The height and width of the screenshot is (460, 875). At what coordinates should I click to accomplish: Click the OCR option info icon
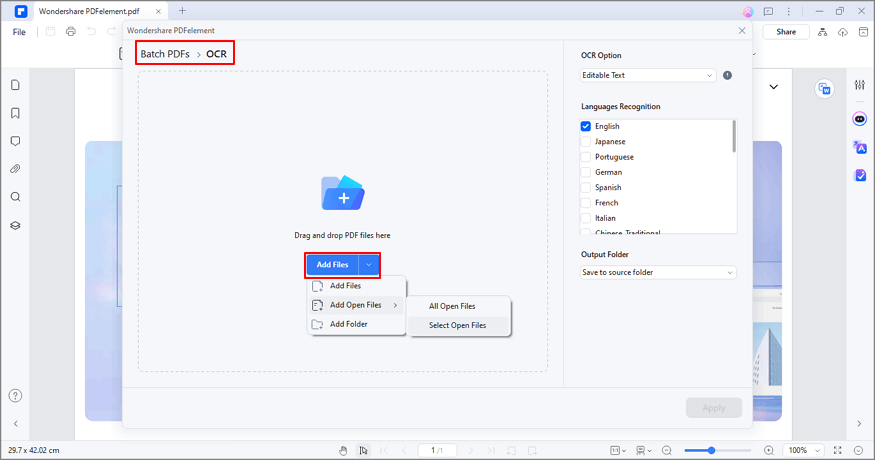point(727,75)
